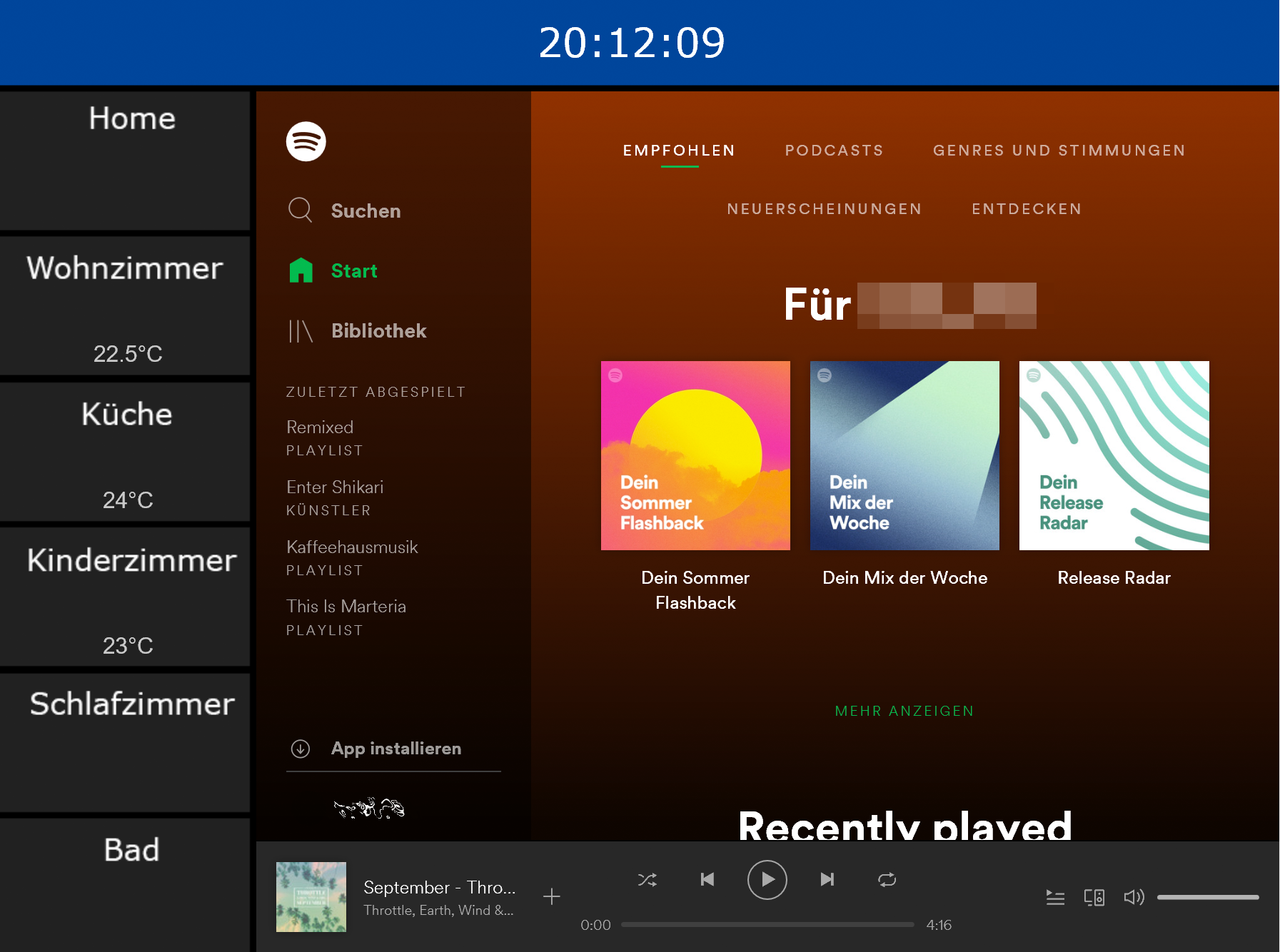The width and height of the screenshot is (1280, 952).
Task: Open artists Throttle, Earth, Wind &...
Action: tap(438, 911)
